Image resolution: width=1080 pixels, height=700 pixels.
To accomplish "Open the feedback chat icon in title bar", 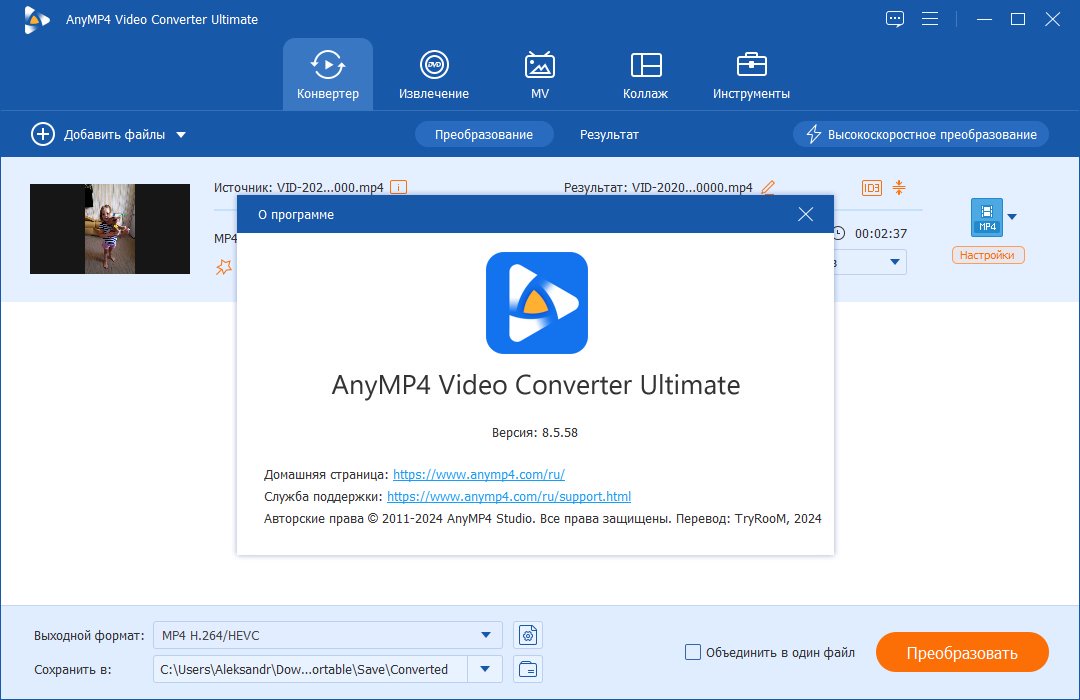I will tap(895, 19).
